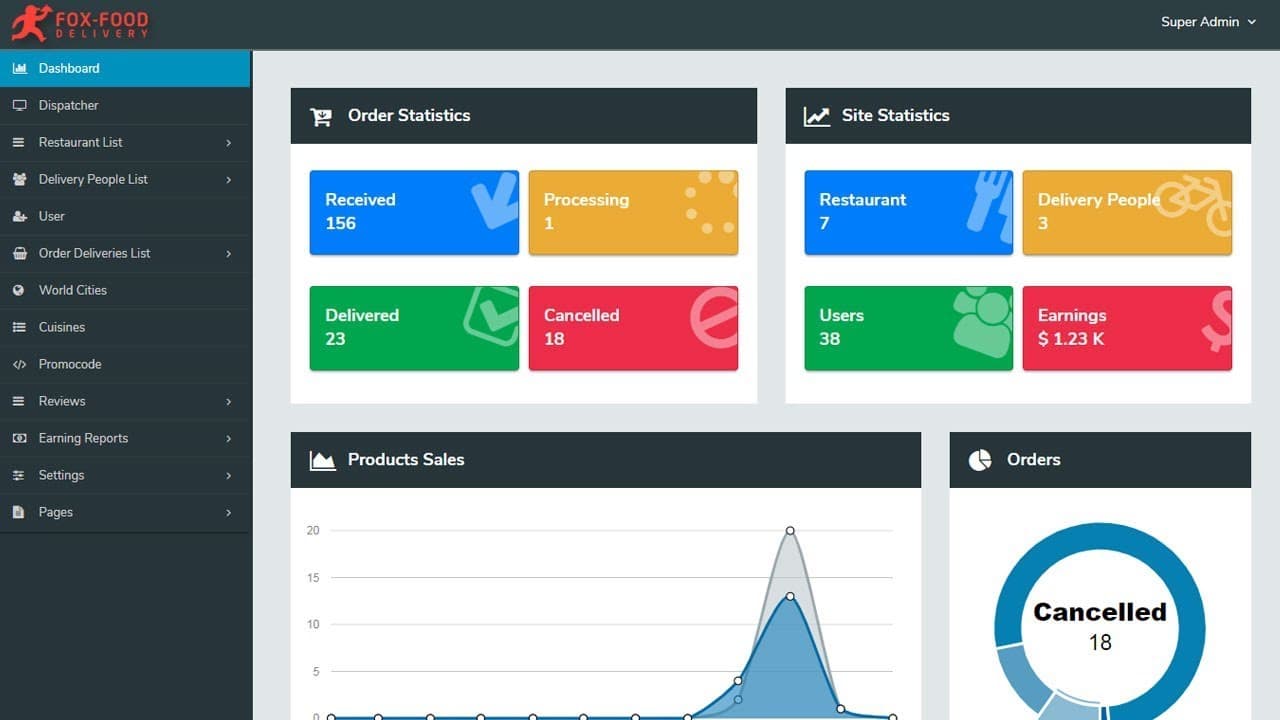This screenshot has height=720, width=1280.
Task: Open the Super Admin dropdown menu
Action: [x=1207, y=22]
